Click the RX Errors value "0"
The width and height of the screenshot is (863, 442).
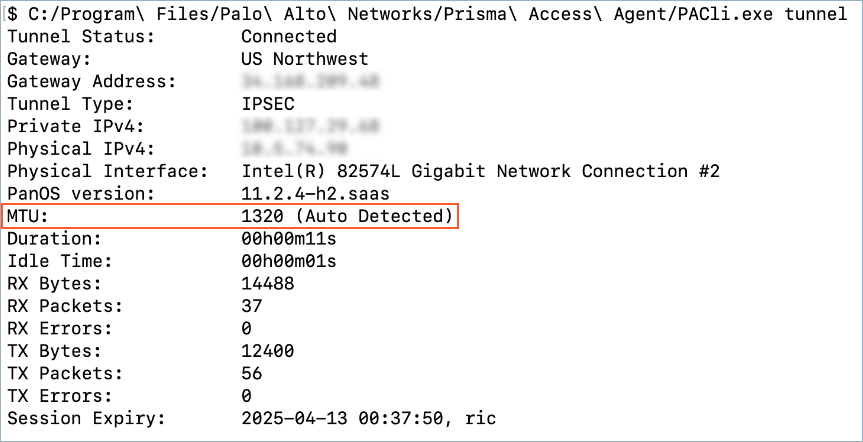click(247, 329)
